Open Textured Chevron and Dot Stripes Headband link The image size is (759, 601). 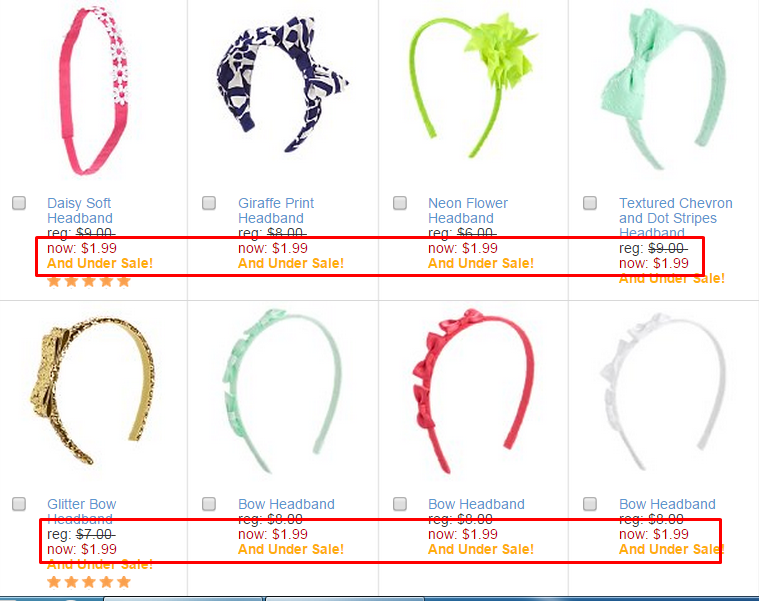click(x=676, y=217)
